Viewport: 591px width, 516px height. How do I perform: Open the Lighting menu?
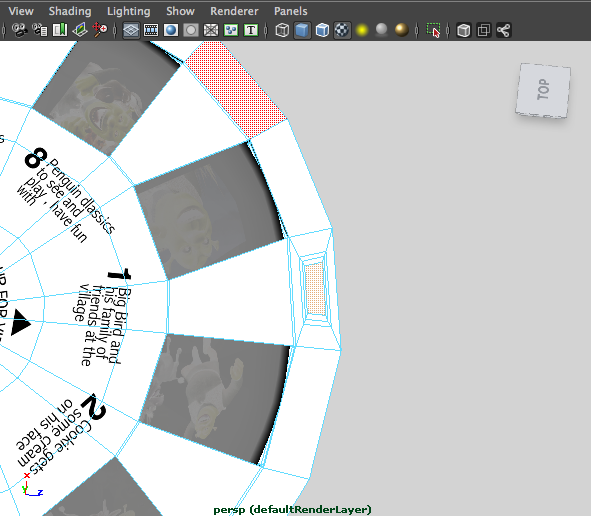pyautogui.click(x=129, y=11)
